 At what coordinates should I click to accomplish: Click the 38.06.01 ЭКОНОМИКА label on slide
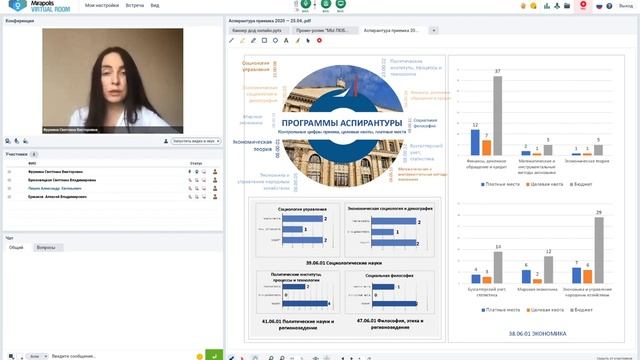pyautogui.click(x=537, y=334)
